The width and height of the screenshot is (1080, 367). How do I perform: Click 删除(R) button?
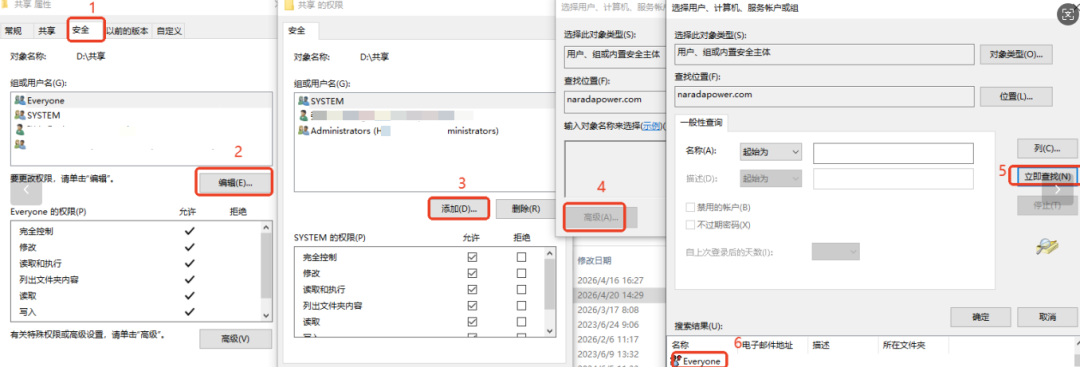[x=527, y=209]
